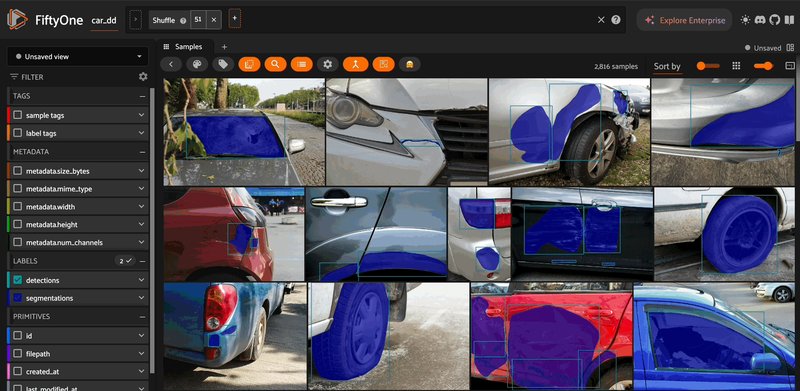Click the Shuffle stage help icon
Screen dimensions: 800x391
point(183,21)
